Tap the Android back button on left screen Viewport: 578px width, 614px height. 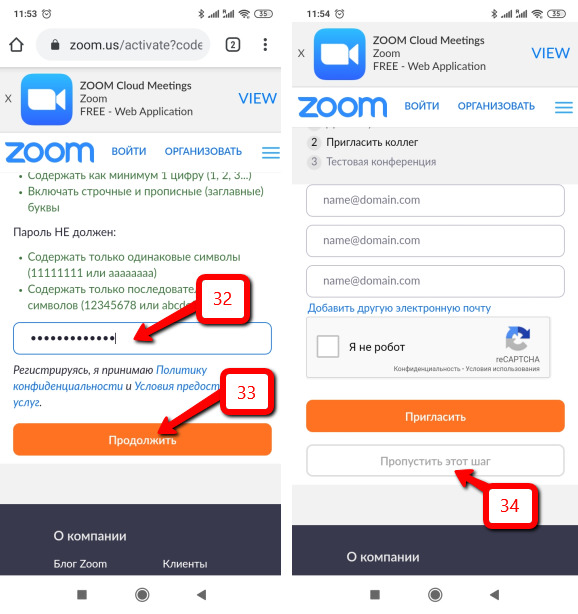pyautogui.click(x=202, y=595)
